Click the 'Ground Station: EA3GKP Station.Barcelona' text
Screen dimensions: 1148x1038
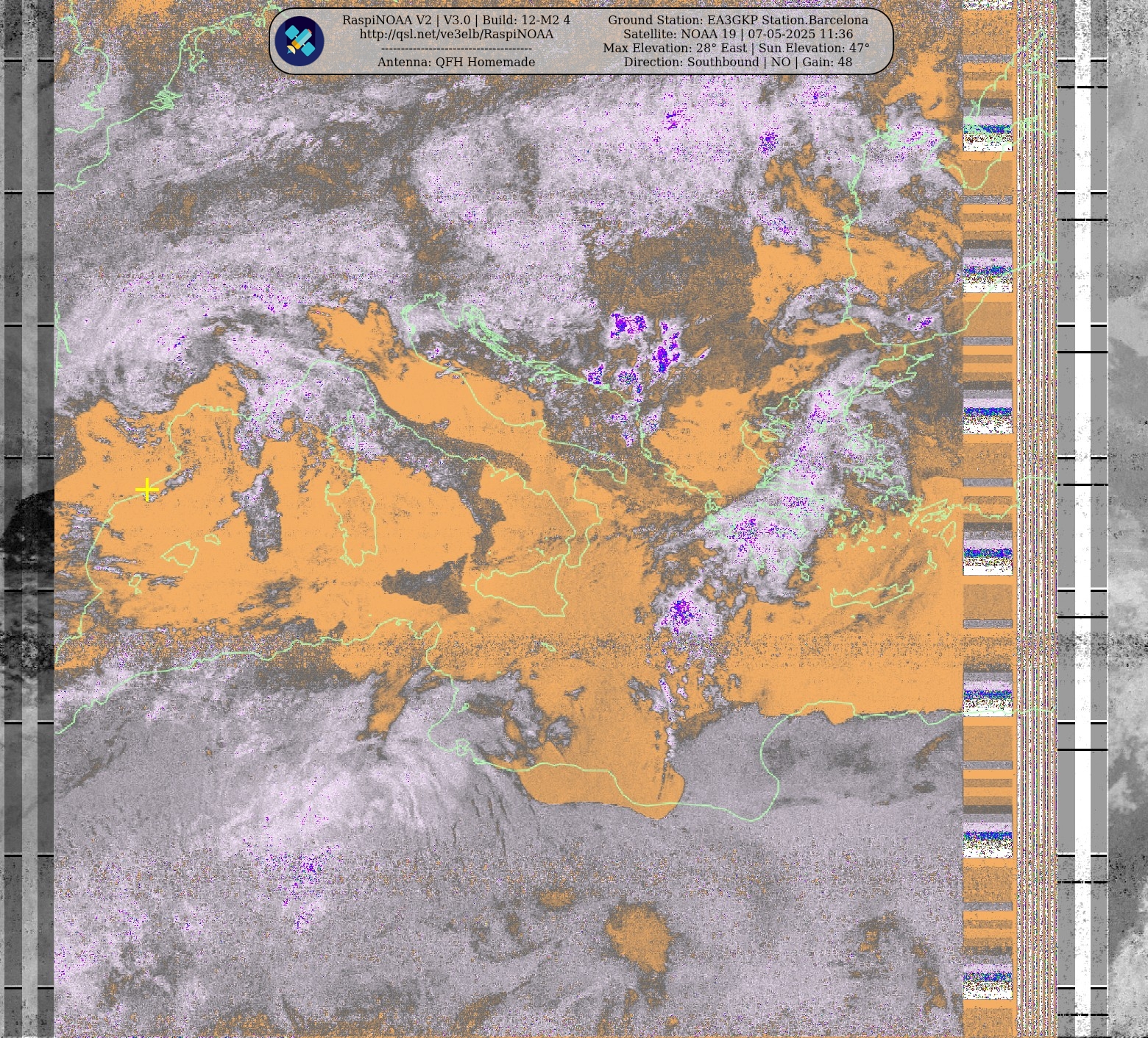738,20
